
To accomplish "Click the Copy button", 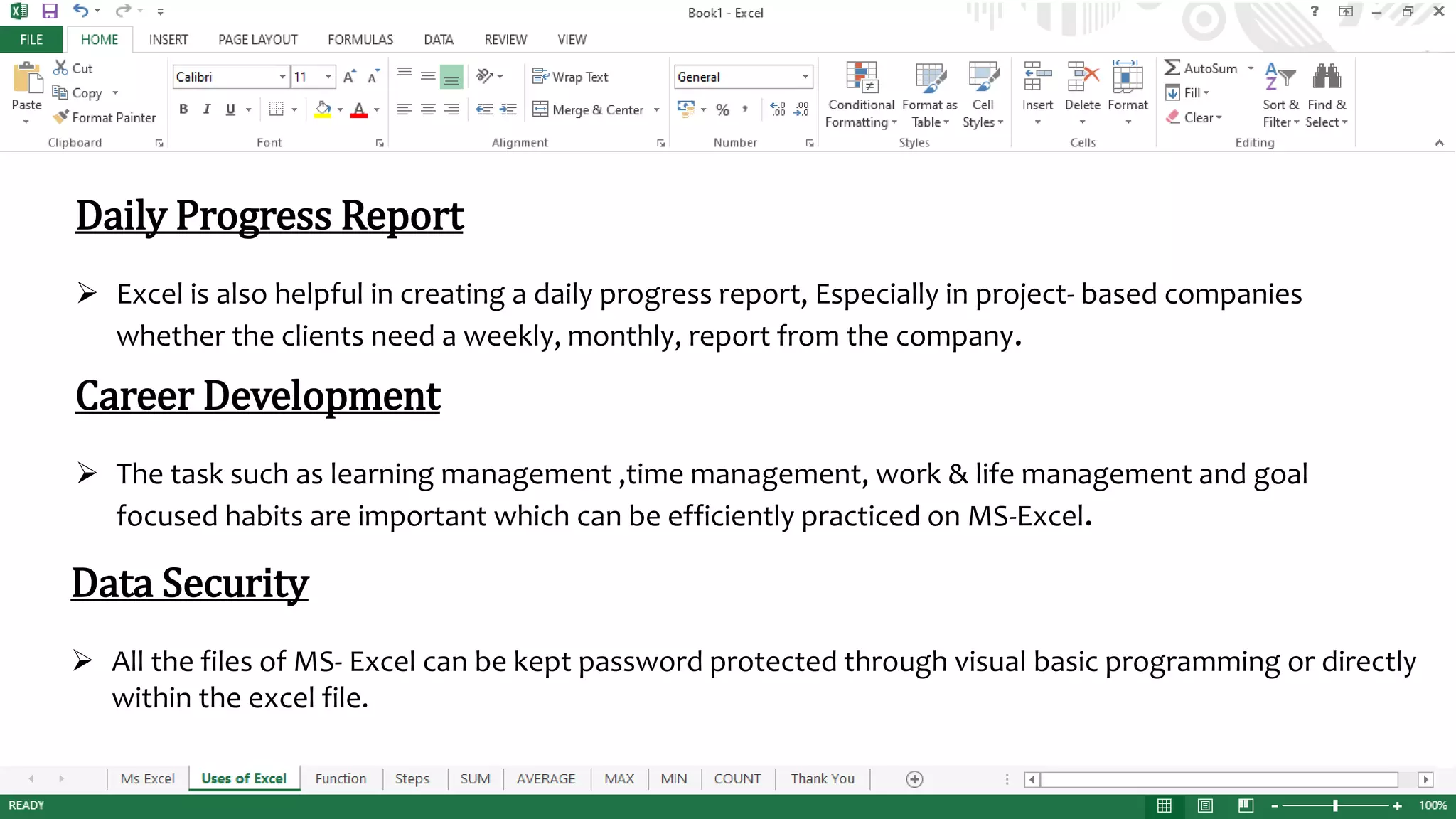I will click(x=77, y=93).
